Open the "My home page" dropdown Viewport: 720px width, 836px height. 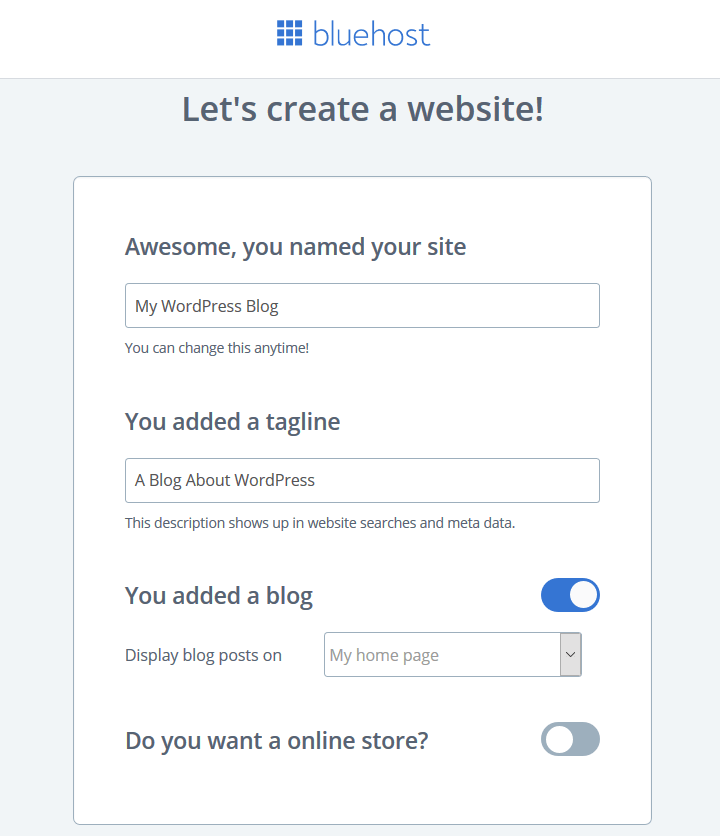[x=453, y=655]
